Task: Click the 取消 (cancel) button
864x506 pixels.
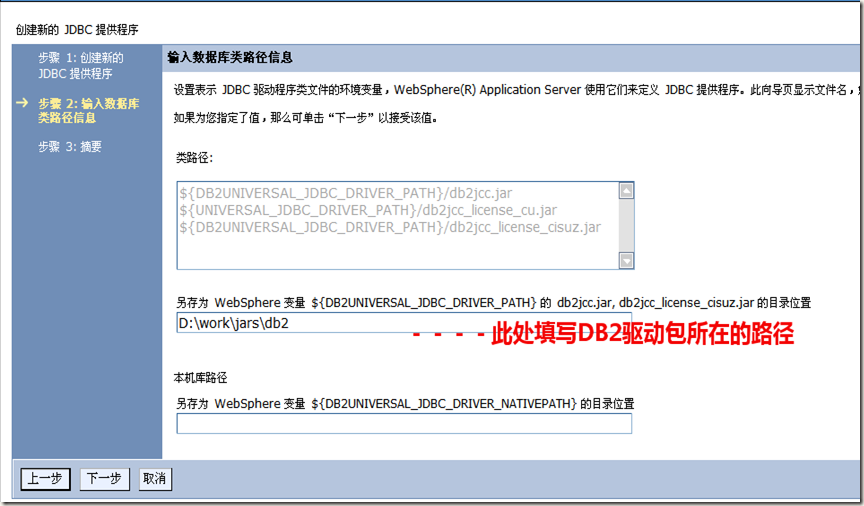Action: pyautogui.click(x=155, y=478)
